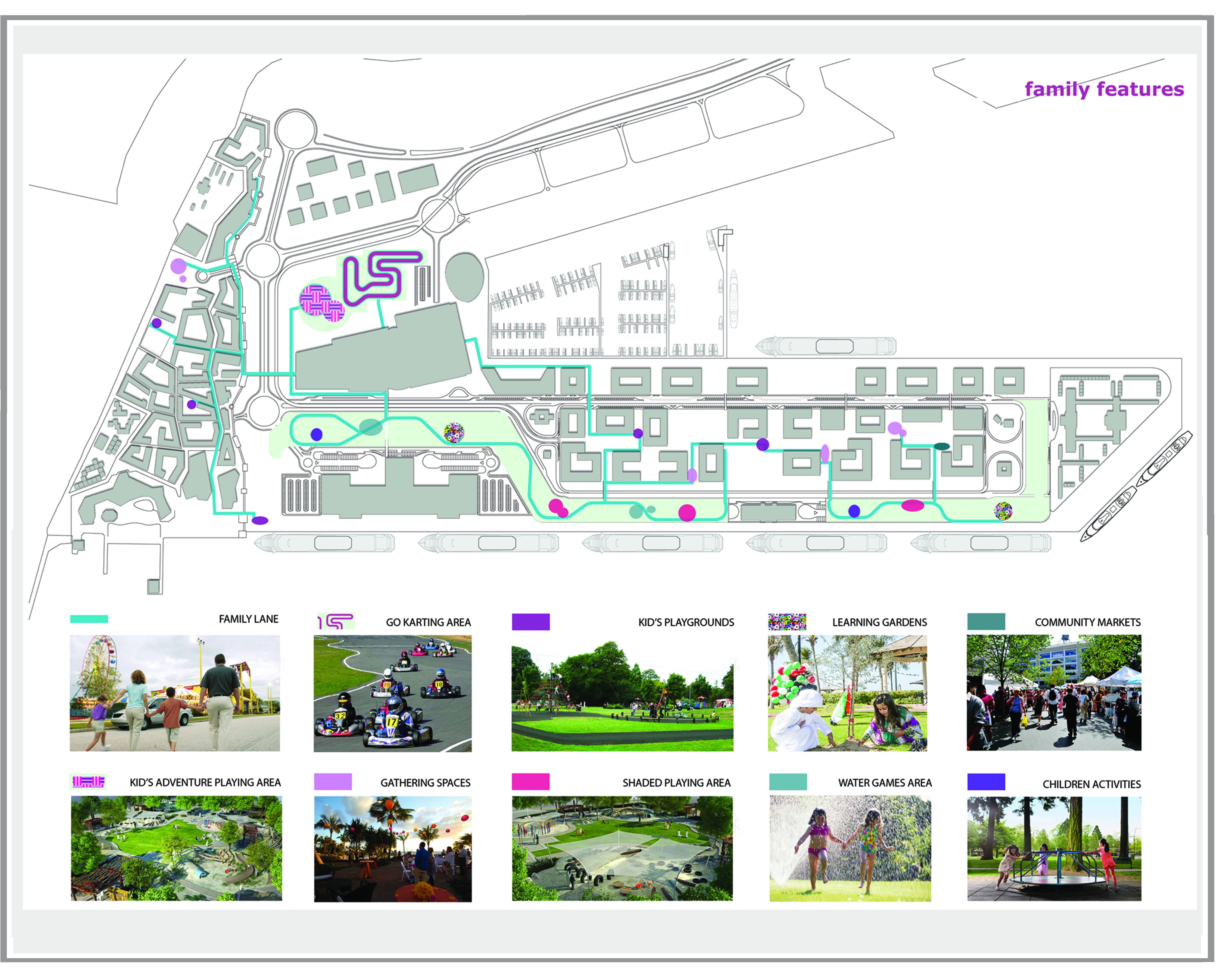The width and height of the screenshot is (1222, 980).
Task: Click the learning garden marker at east waterfront
Action: coord(1003,511)
